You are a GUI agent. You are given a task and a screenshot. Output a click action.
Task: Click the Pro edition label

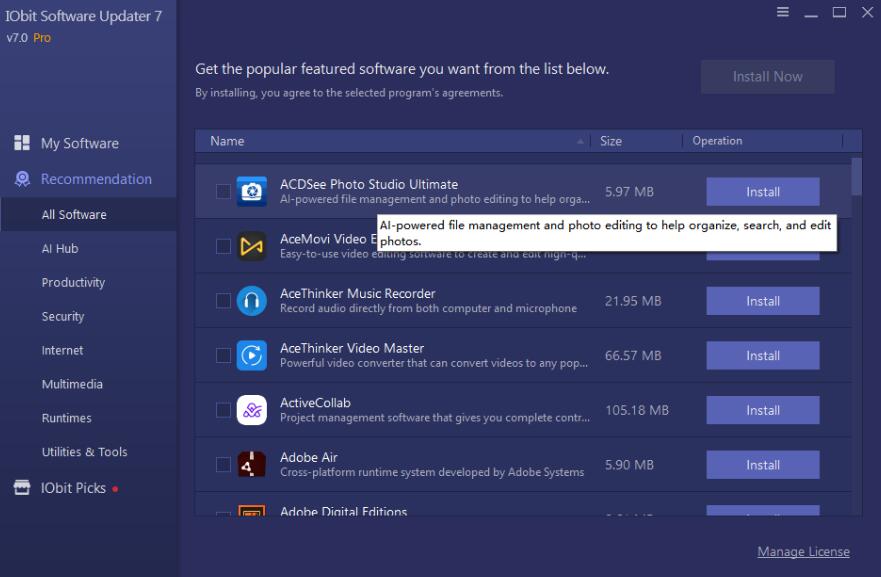pos(42,38)
